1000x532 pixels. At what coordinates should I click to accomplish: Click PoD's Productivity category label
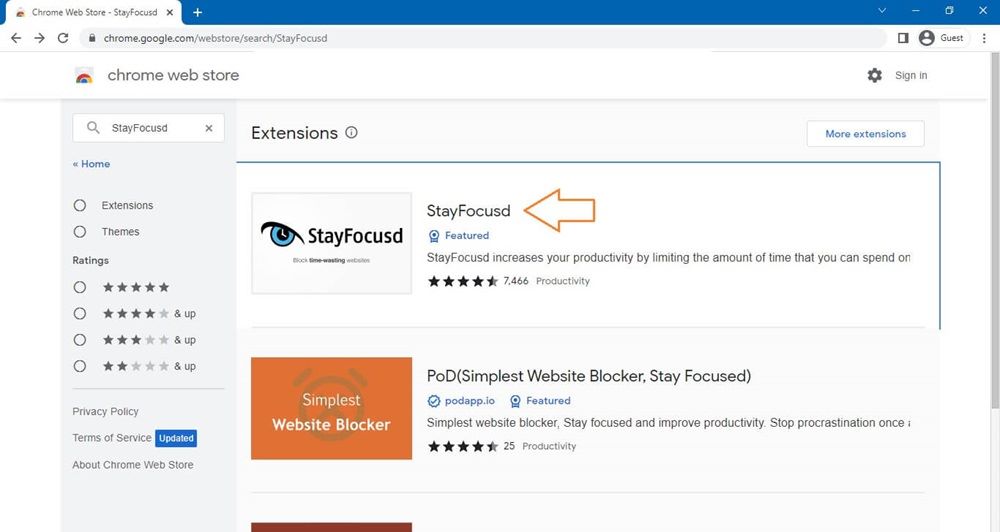pos(549,446)
